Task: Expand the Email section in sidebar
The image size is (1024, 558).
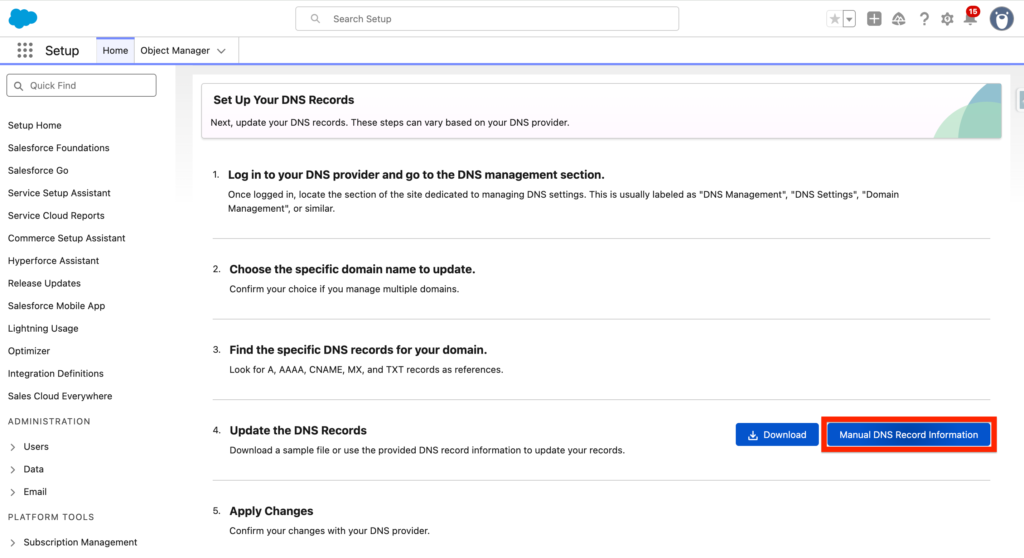Action: pyautogui.click(x=13, y=492)
